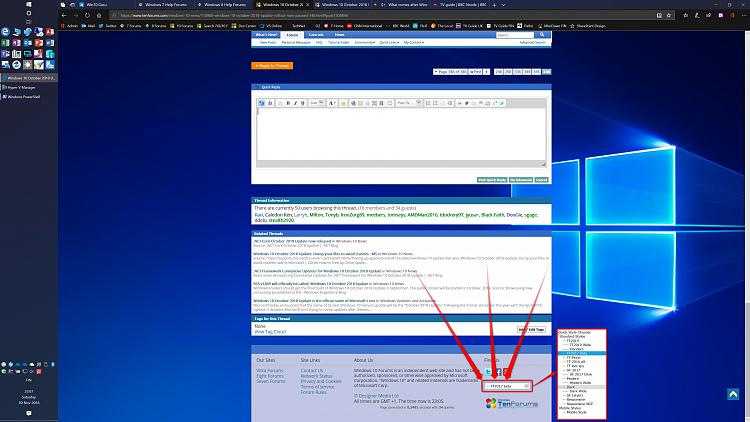Open the font color picker (A icon)

point(331,103)
